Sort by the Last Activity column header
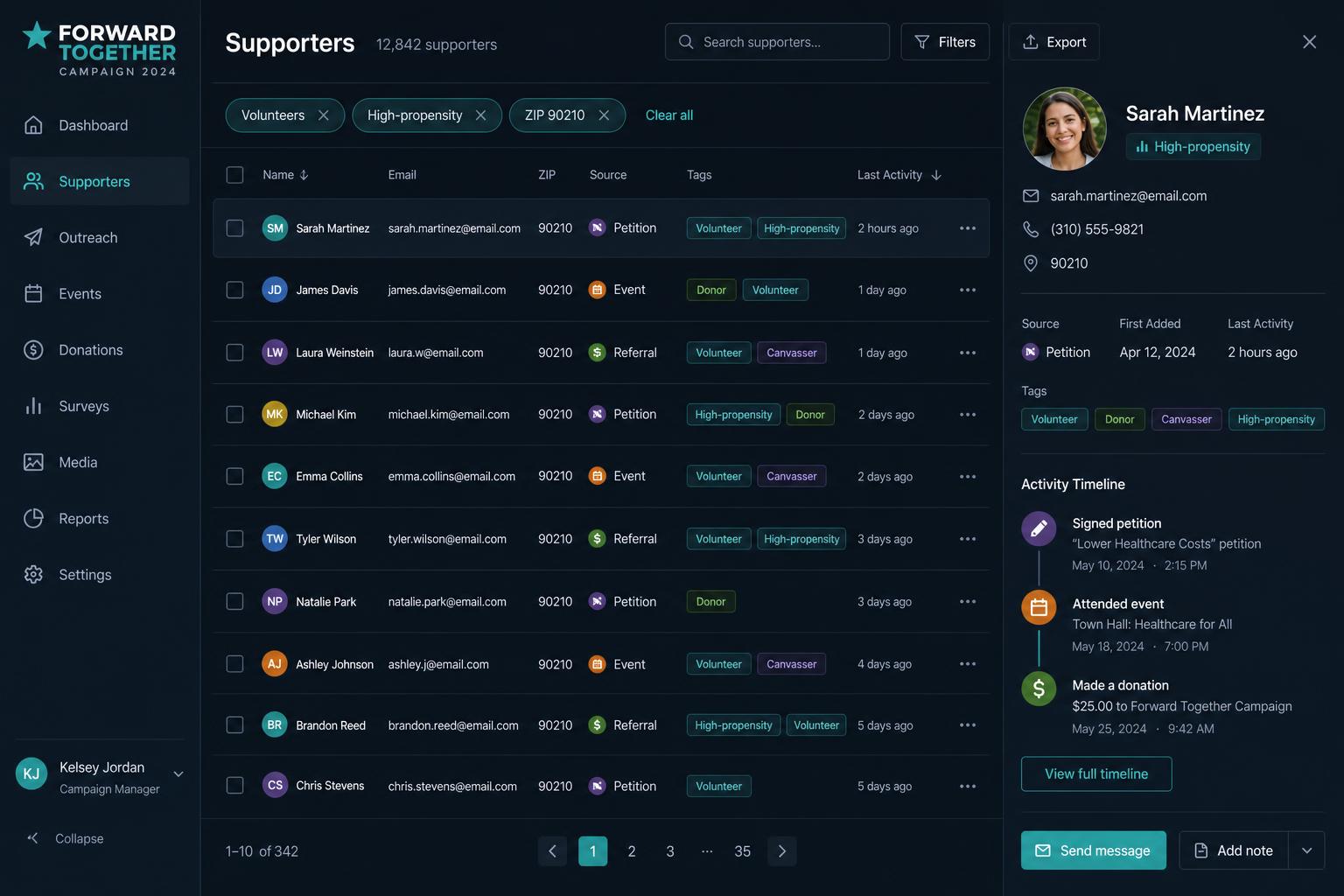Image resolution: width=1344 pixels, height=896 pixels. click(899, 175)
